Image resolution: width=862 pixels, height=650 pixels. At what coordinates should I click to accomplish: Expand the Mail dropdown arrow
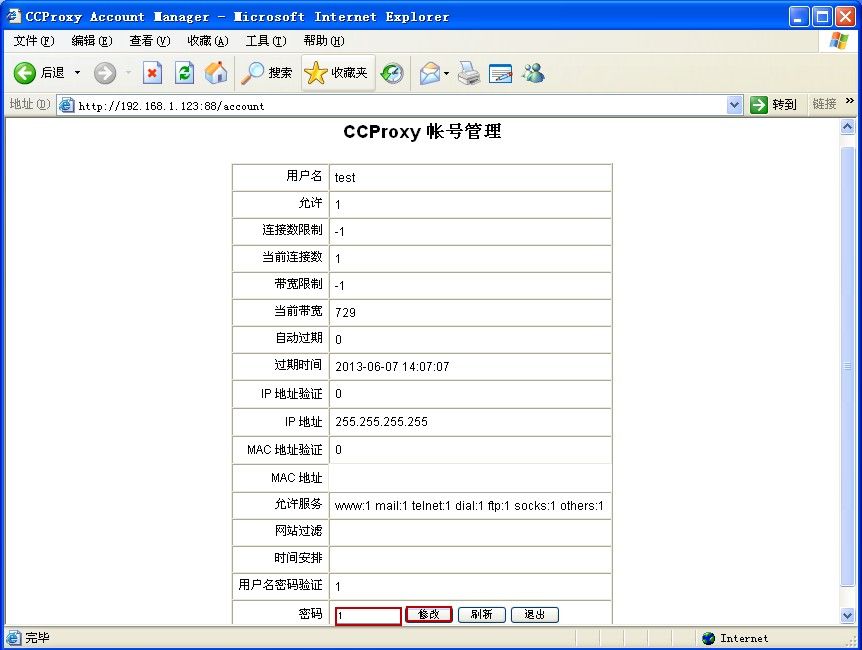coord(446,73)
